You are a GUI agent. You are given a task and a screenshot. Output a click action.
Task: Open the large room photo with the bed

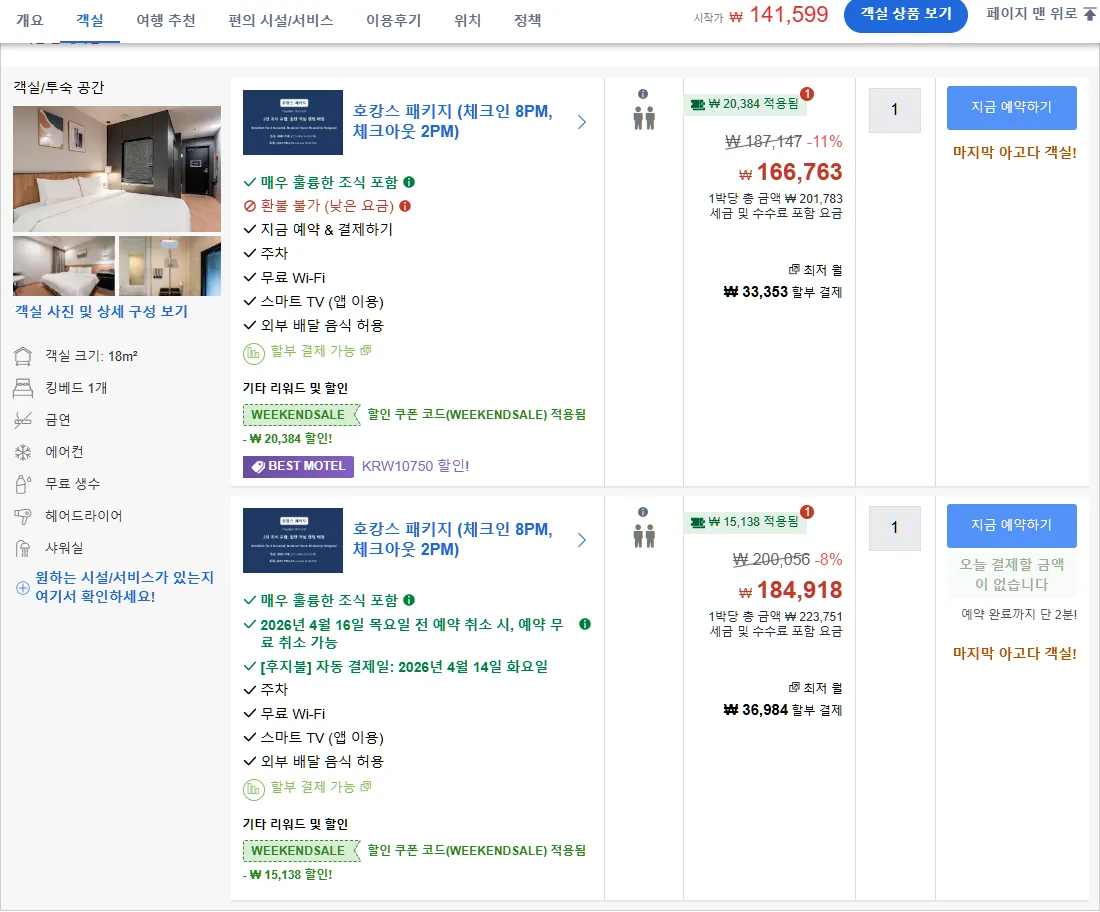click(116, 168)
